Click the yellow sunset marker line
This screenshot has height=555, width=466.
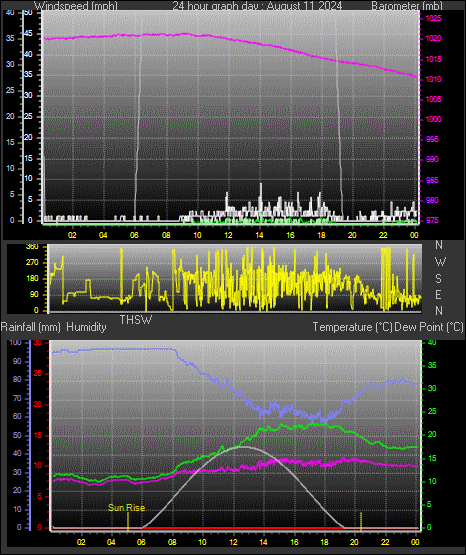click(x=361, y=521)
